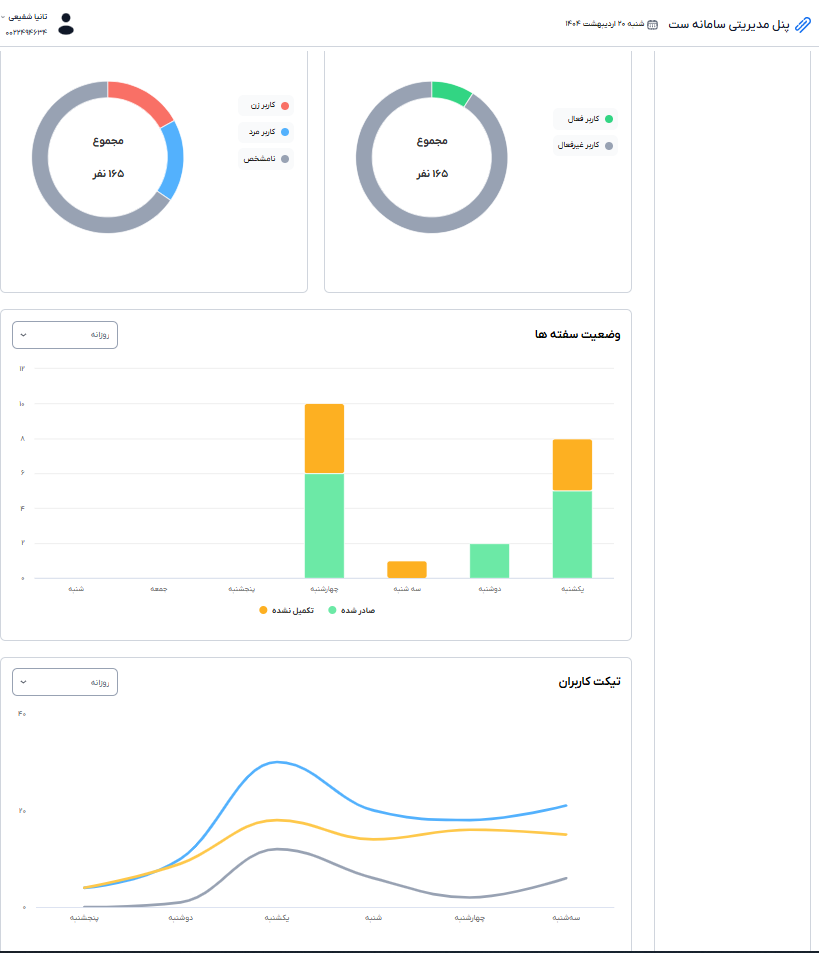Viewport: 819px width, 953px height.
Task: Click the red dot for کاربر زن legend
Action: tap(285, 105)
